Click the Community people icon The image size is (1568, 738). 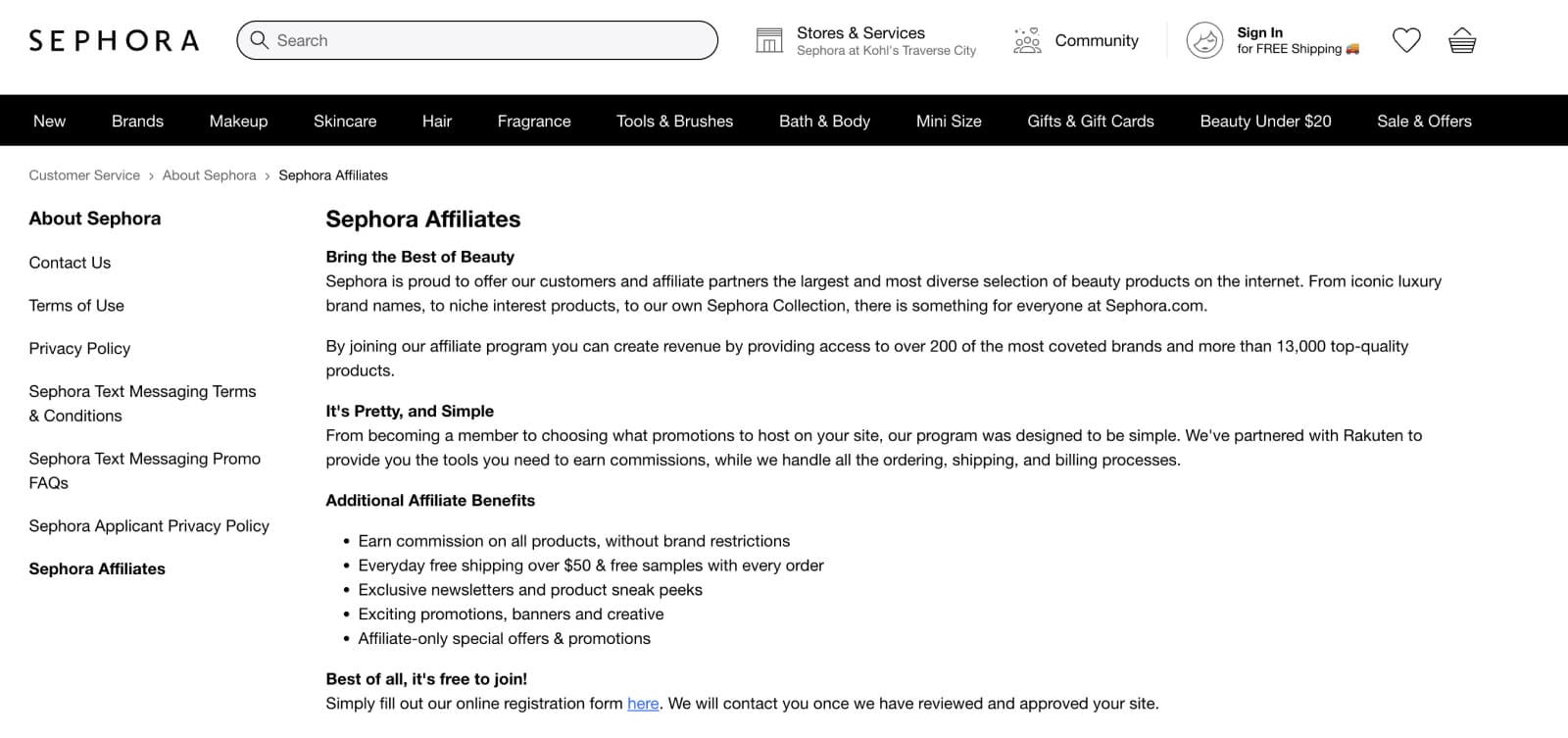(x=1027, y=40)
